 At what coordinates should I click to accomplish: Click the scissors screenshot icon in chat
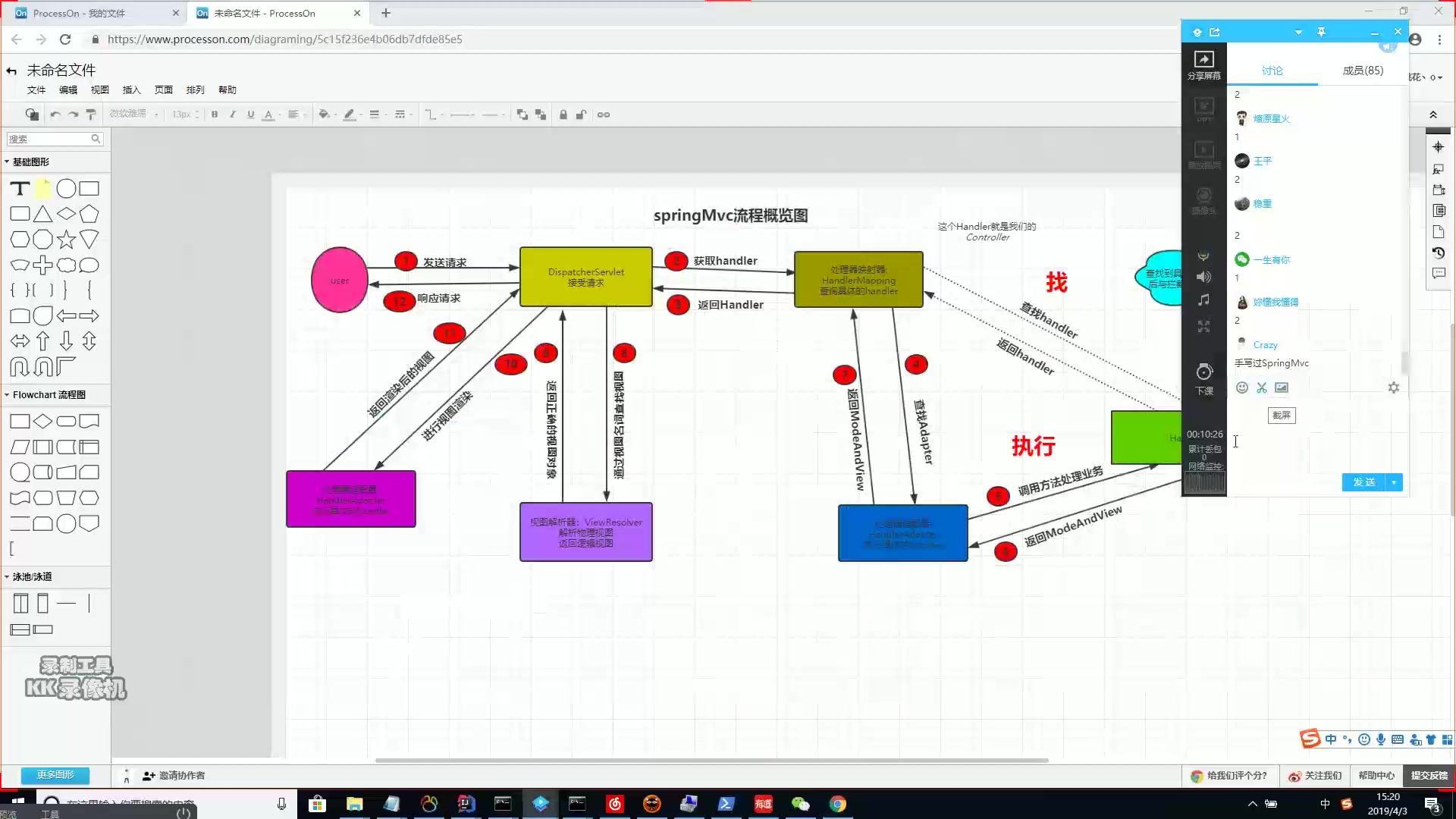click(x=1262, y=388)
